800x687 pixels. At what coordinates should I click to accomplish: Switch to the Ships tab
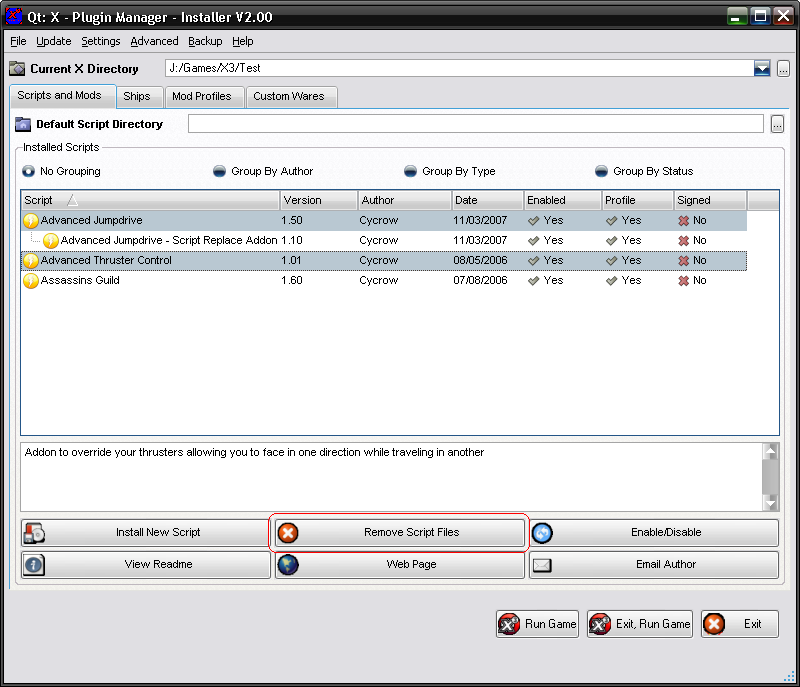[x=139, y=97]
